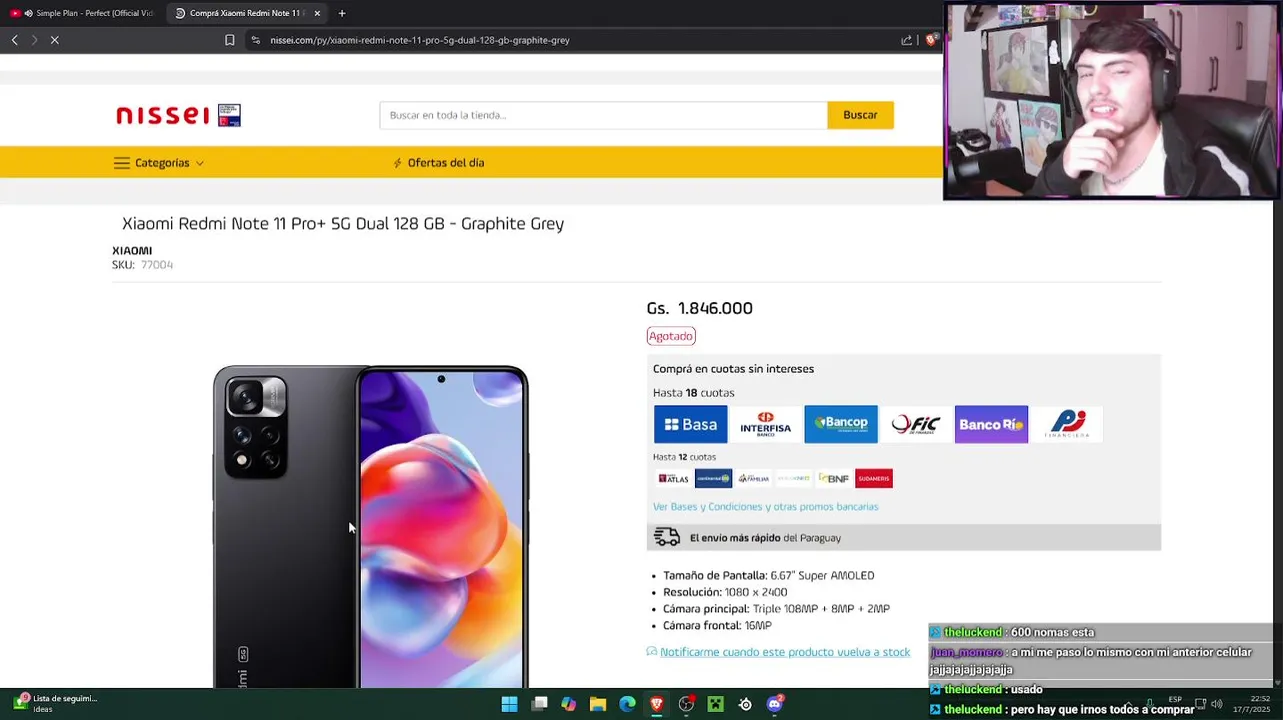This screenshot has width=1283, height=720.
Task: Click the XIAOMI brand name link
Action: pyautogui.click(x=132, y=251)
